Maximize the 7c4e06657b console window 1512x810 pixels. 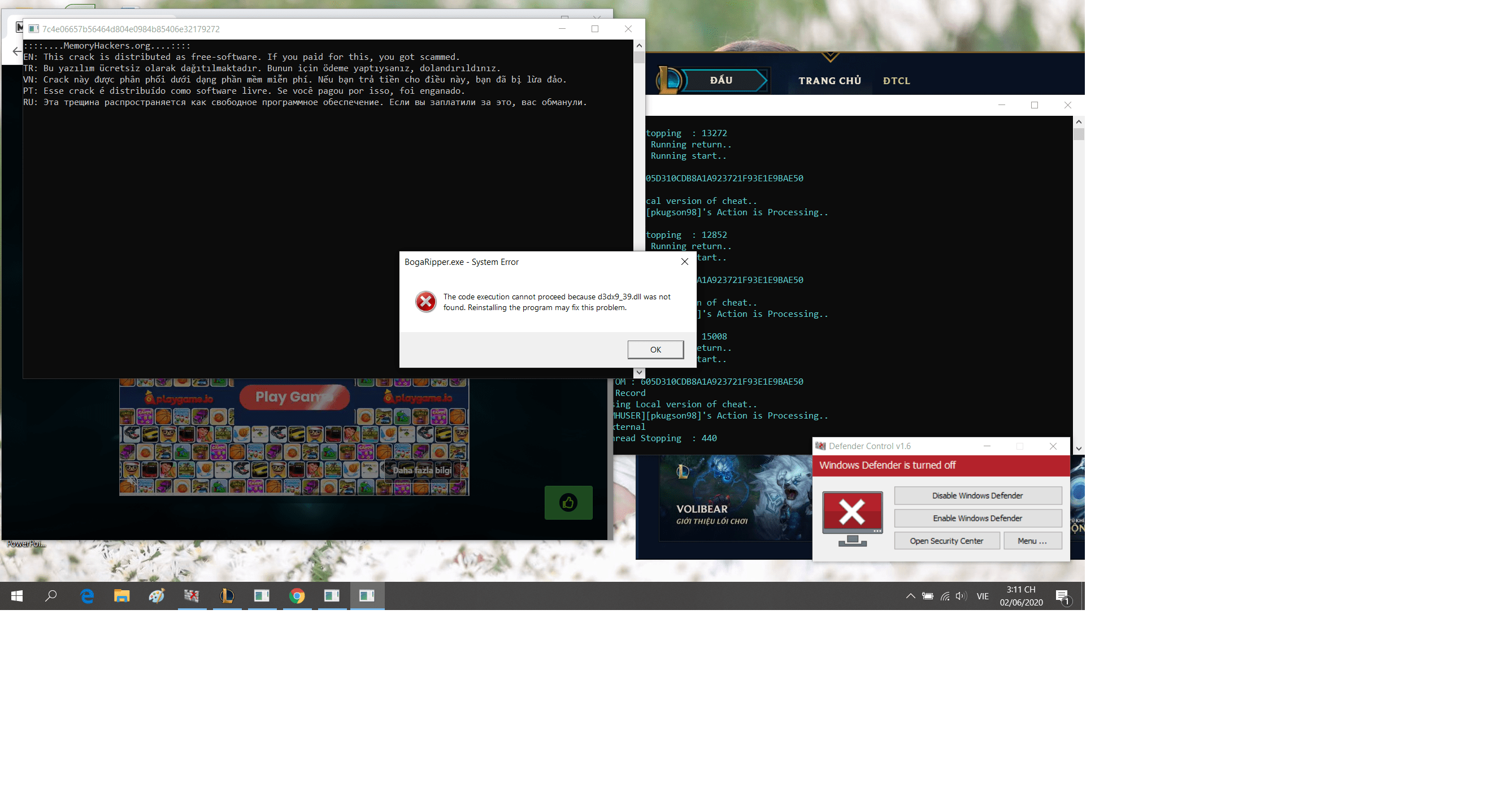594,29
